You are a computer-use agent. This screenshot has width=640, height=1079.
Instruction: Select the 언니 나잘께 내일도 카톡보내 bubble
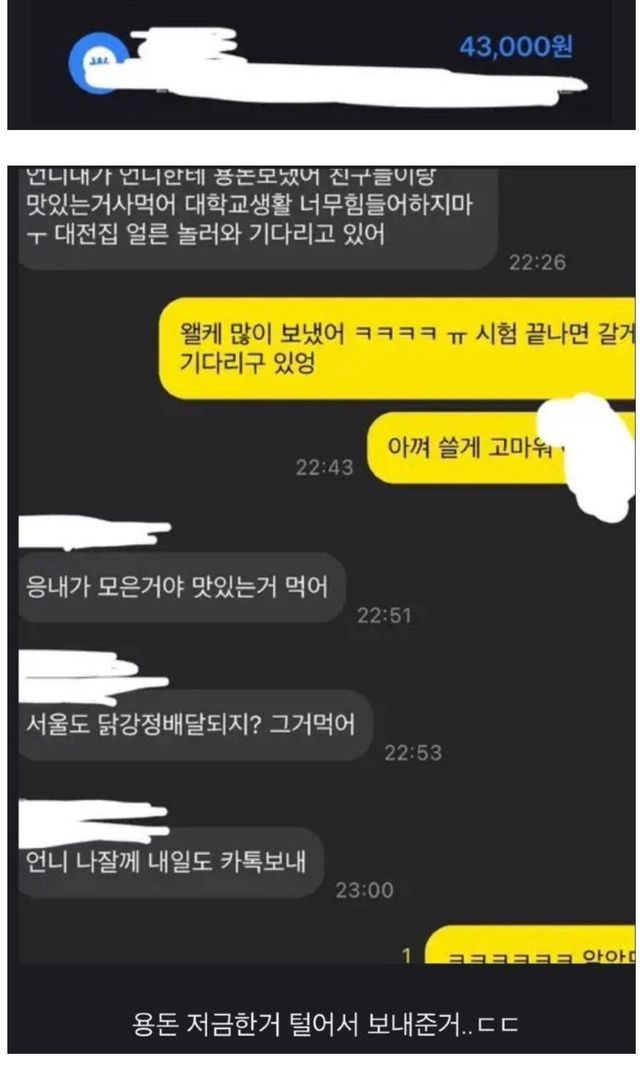pyautogui.click(x=171, y=862)
